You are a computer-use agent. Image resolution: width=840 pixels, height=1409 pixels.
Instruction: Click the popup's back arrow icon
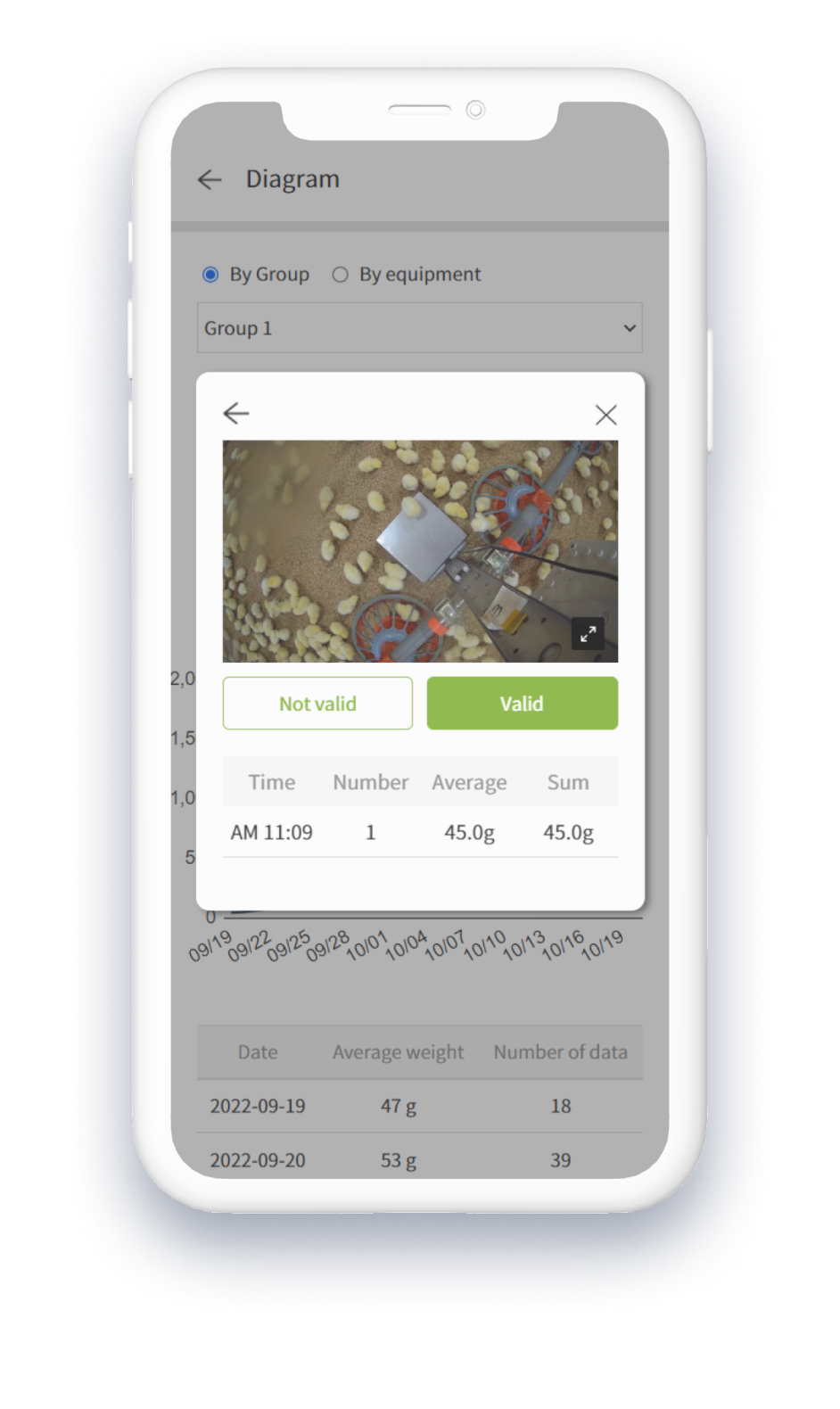tap(236, 413)
